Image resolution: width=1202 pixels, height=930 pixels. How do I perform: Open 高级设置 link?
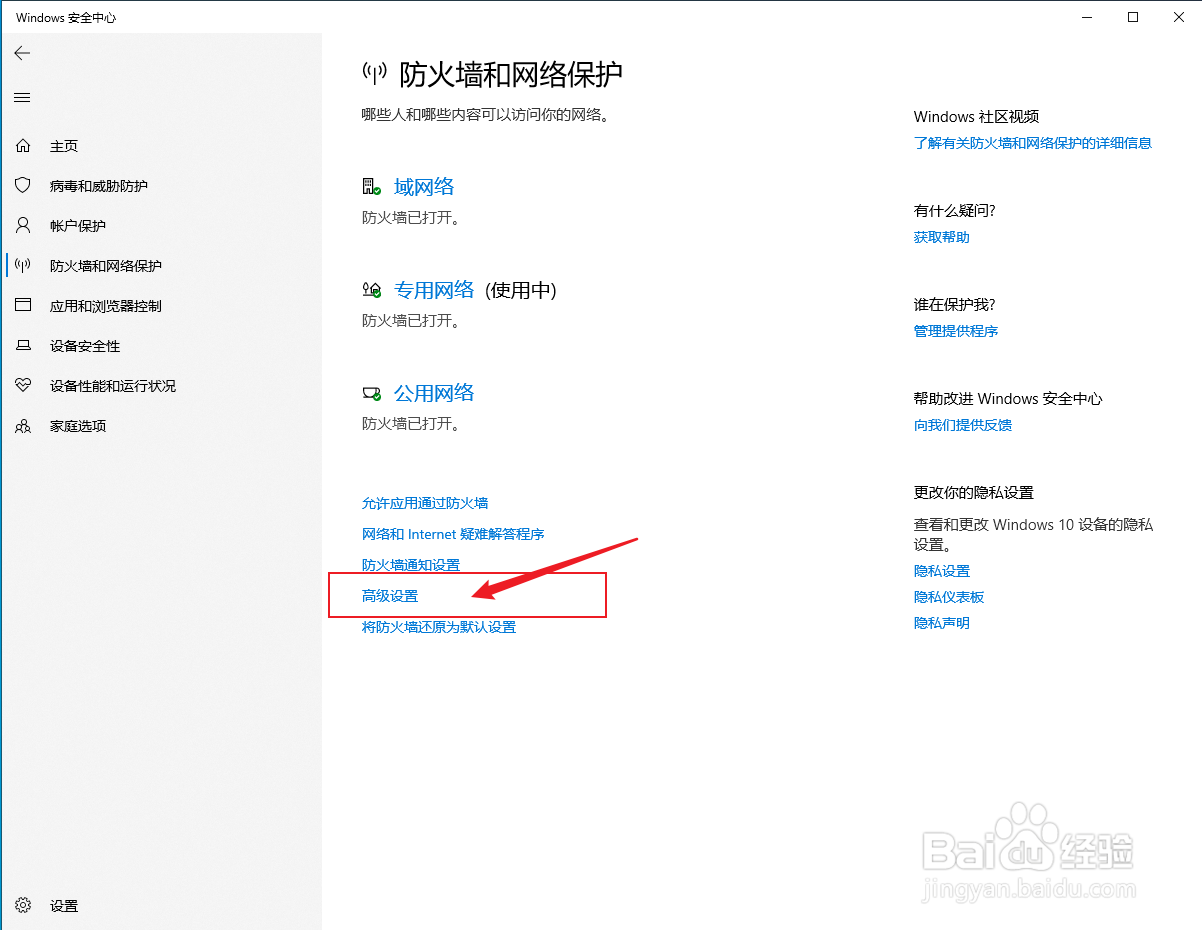tap(390, 596)
